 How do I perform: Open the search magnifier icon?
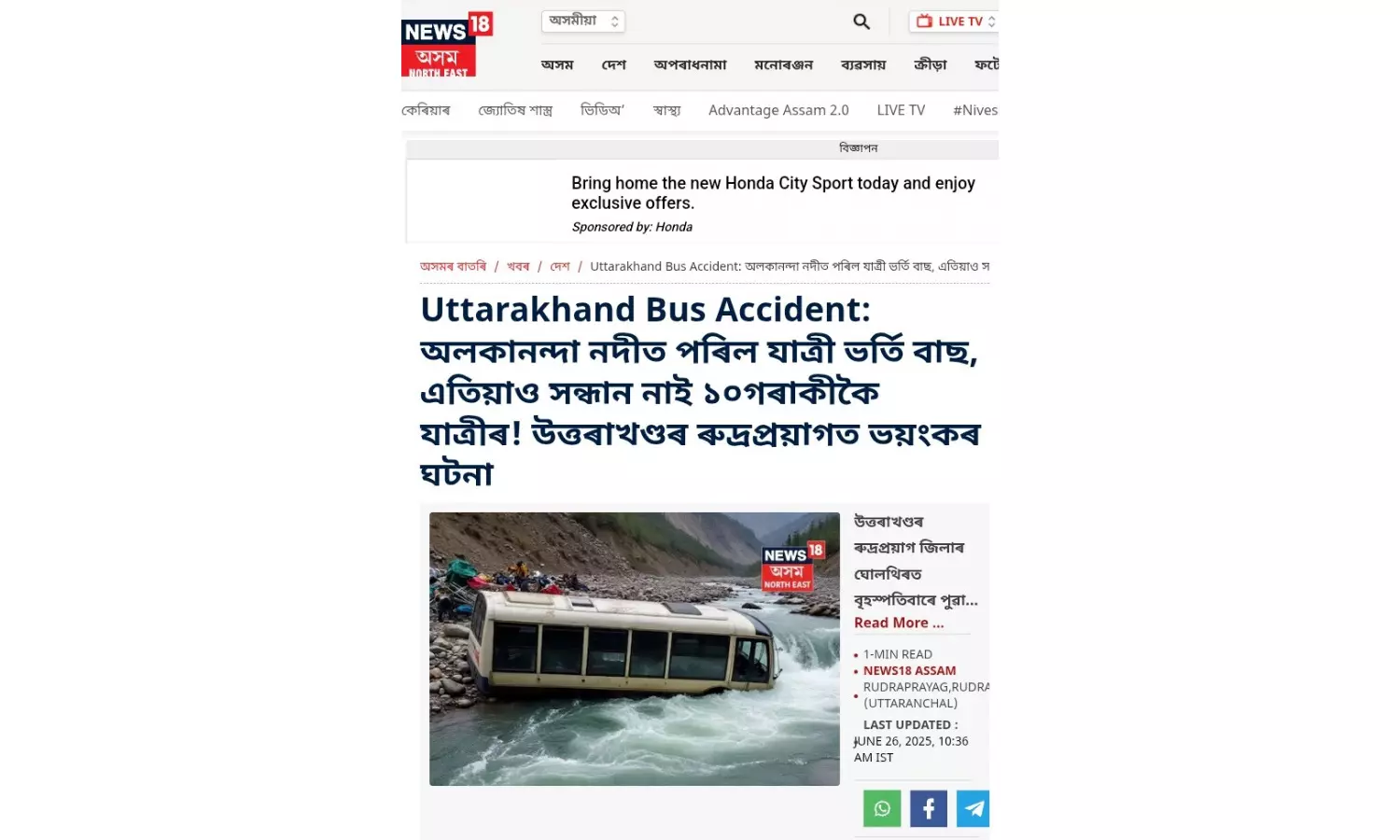[861, 21]
